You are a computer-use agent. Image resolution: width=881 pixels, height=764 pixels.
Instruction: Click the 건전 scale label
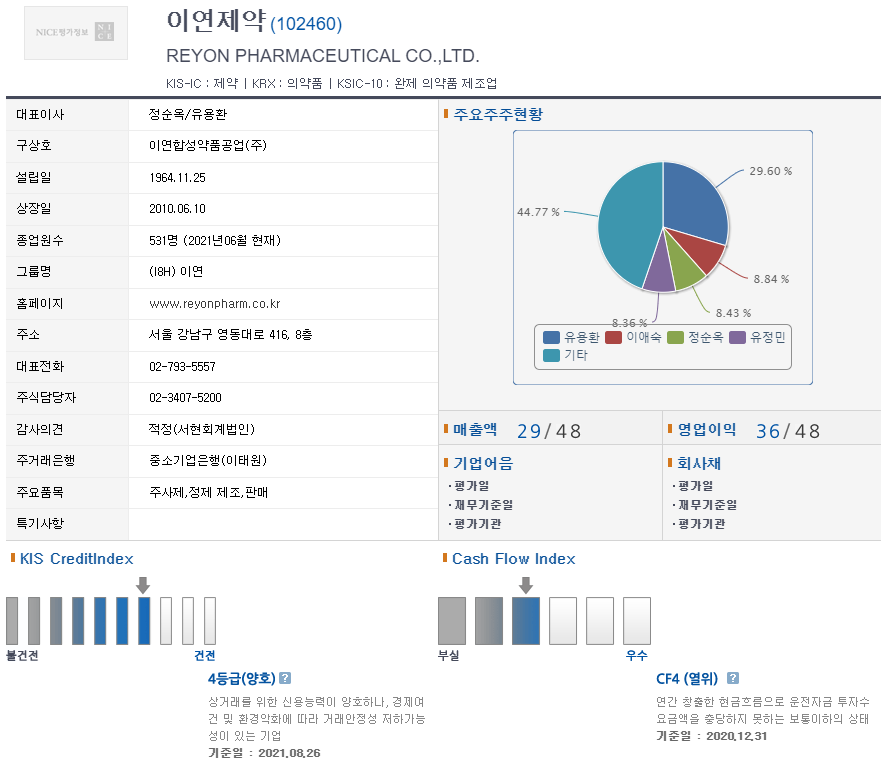pyautogui.click(x=205, y=656)
